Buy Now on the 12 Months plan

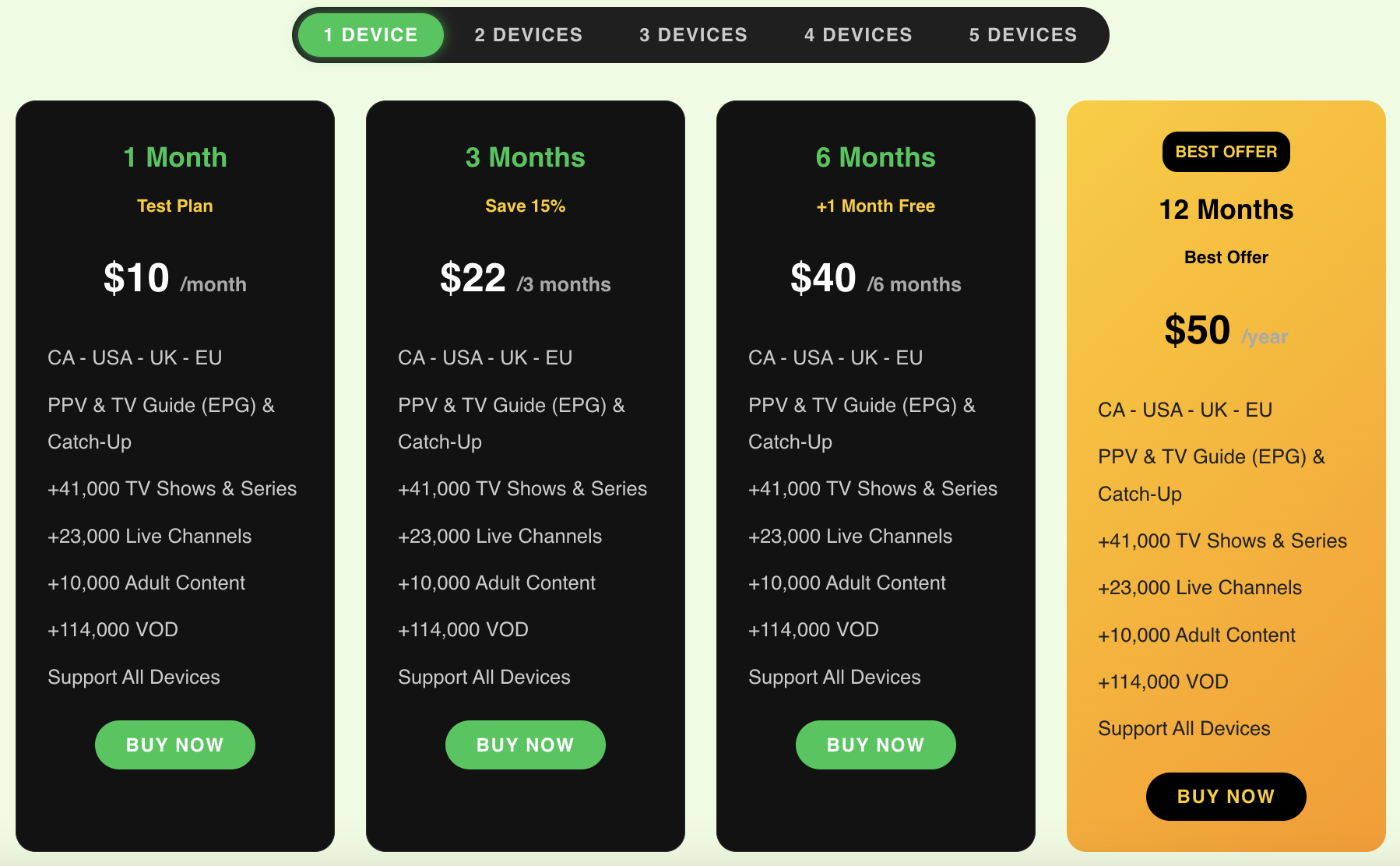click(x=1226, y=796)
